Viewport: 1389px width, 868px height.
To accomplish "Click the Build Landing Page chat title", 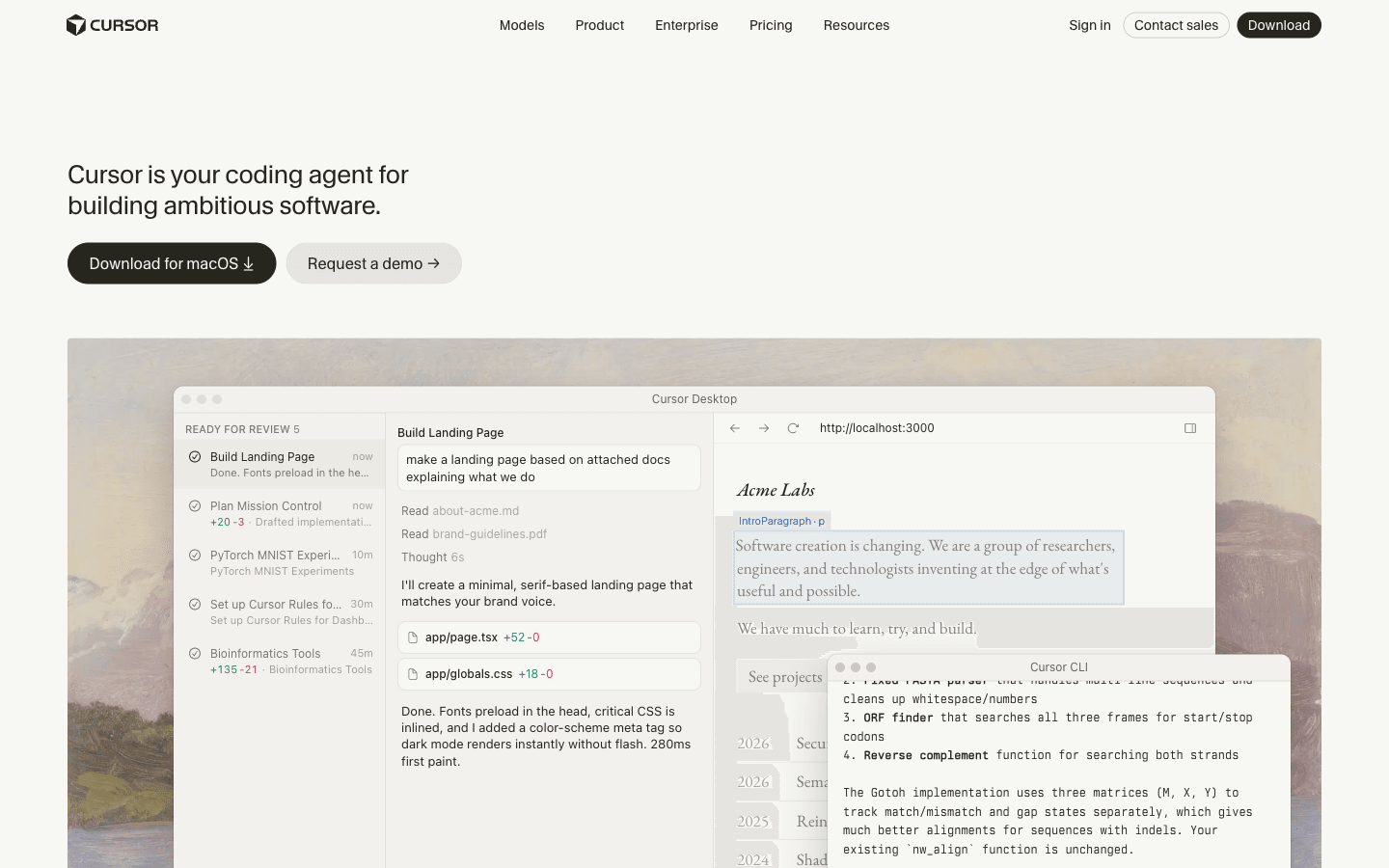I will click(x=450, y=433).
